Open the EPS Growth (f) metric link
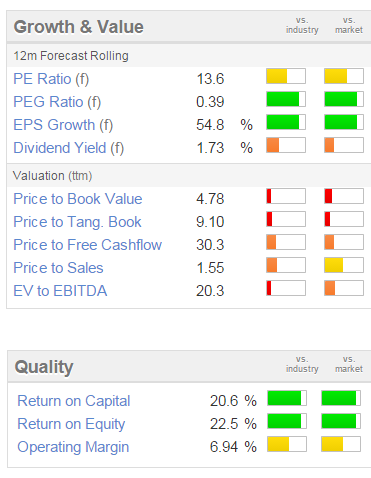Viewport: 371px width, 478px height. (x=63, y=125)
